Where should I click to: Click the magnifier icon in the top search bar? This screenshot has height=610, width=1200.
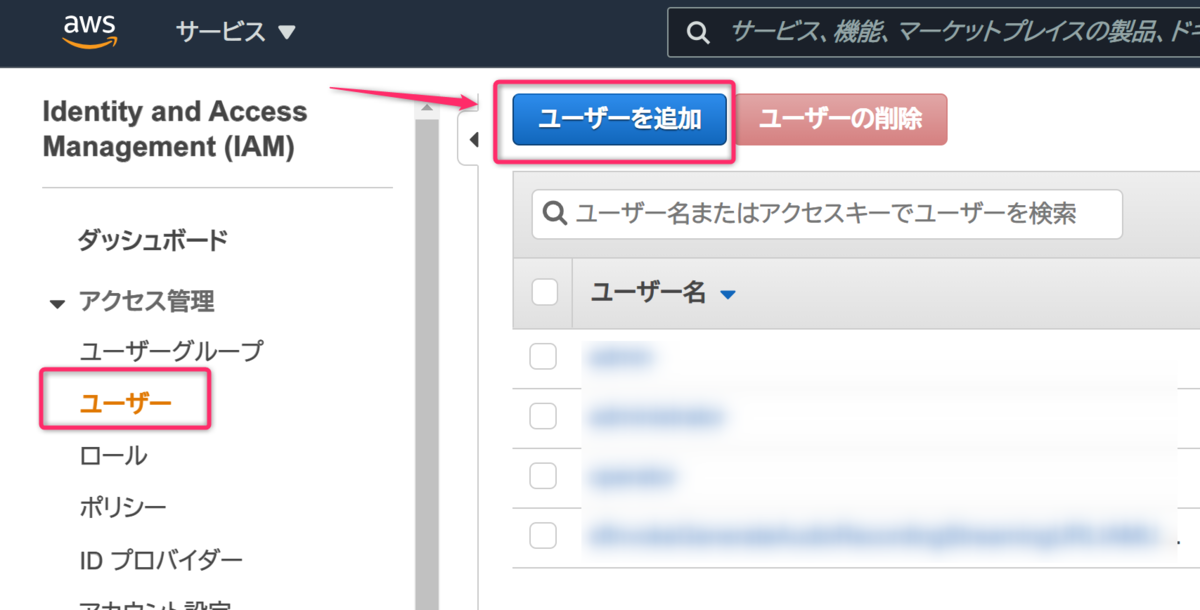699,33
